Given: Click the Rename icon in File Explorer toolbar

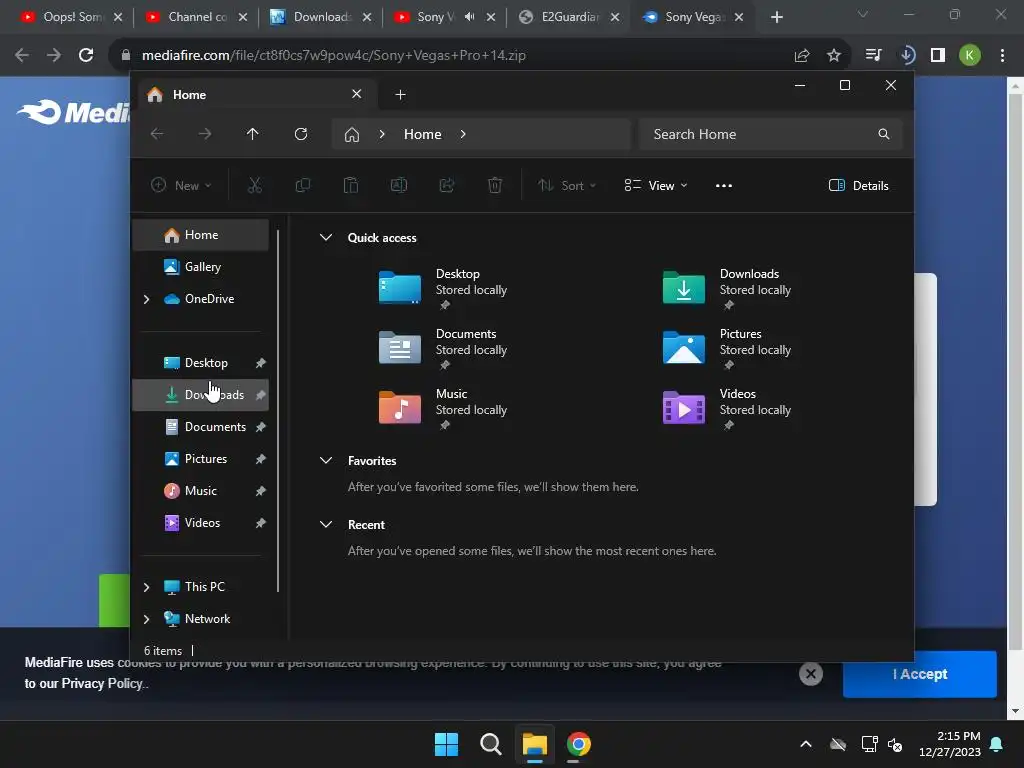Looking at the screenshot, I should coord(399,185).
